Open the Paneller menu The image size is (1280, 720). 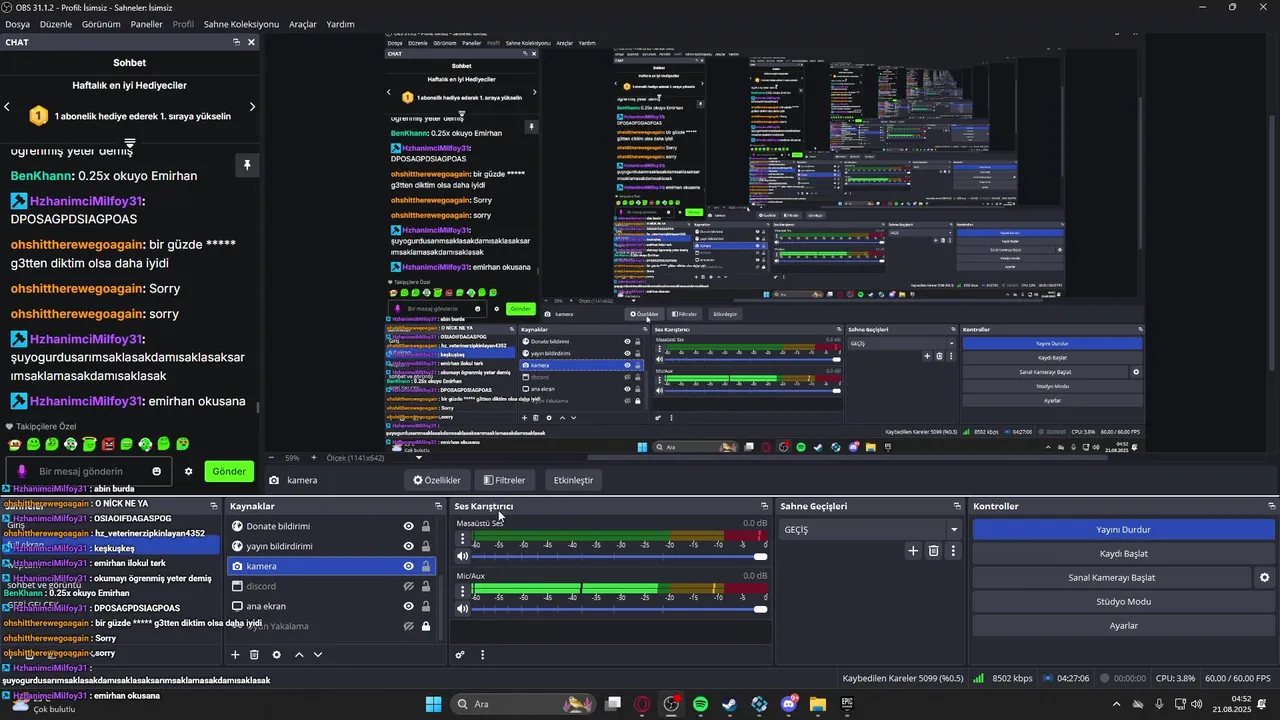coord(147,24)
